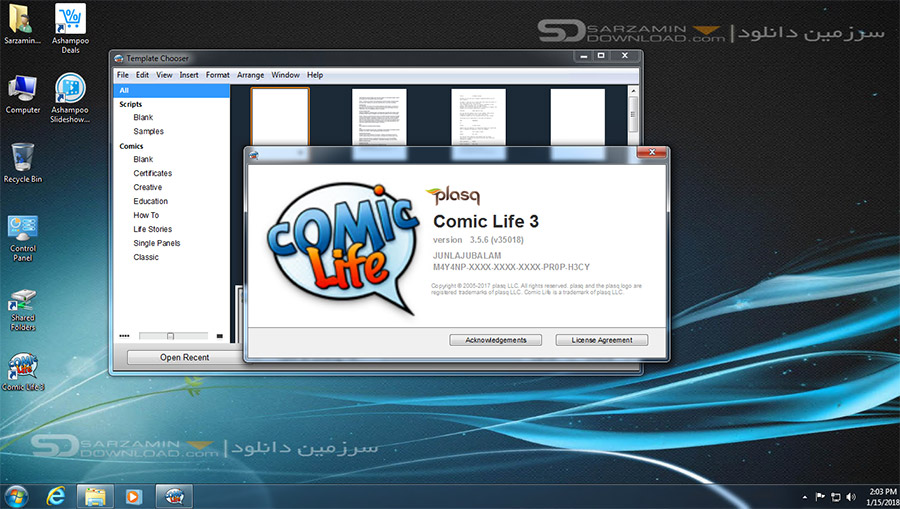The image size is (900, 509).
Task: Open the Sarzamin folder desktop icon
Action: [x=22, y=24]
